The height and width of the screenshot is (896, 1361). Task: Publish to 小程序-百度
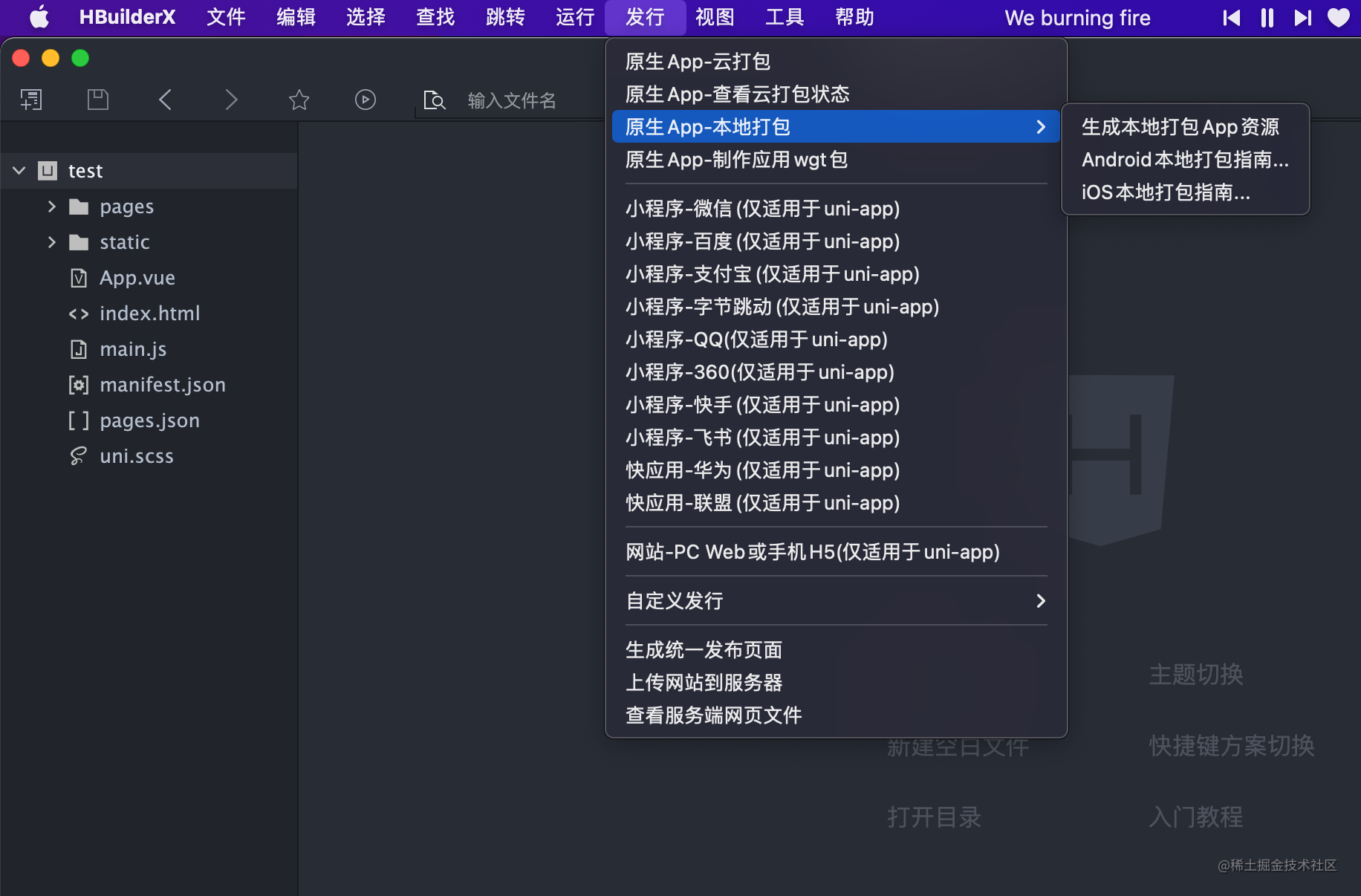(x=836, y=241)
